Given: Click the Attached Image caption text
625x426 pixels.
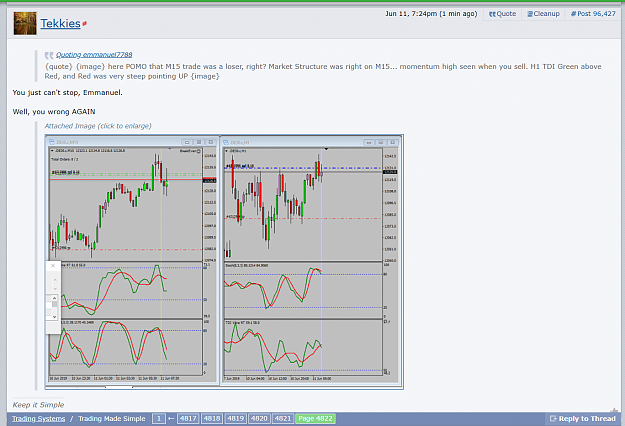Looking at the screenshot, I should tap(98, 126).
